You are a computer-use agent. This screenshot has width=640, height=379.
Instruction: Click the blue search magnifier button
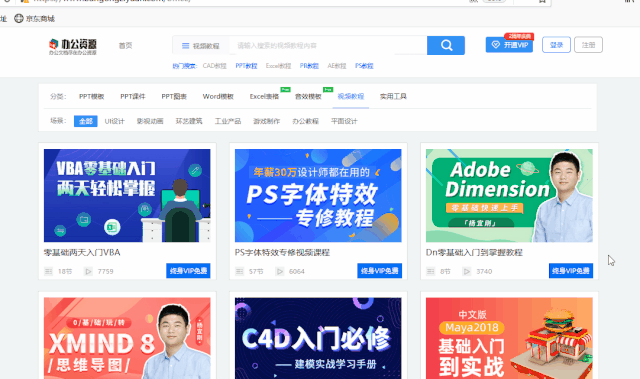tap(446, 45)
